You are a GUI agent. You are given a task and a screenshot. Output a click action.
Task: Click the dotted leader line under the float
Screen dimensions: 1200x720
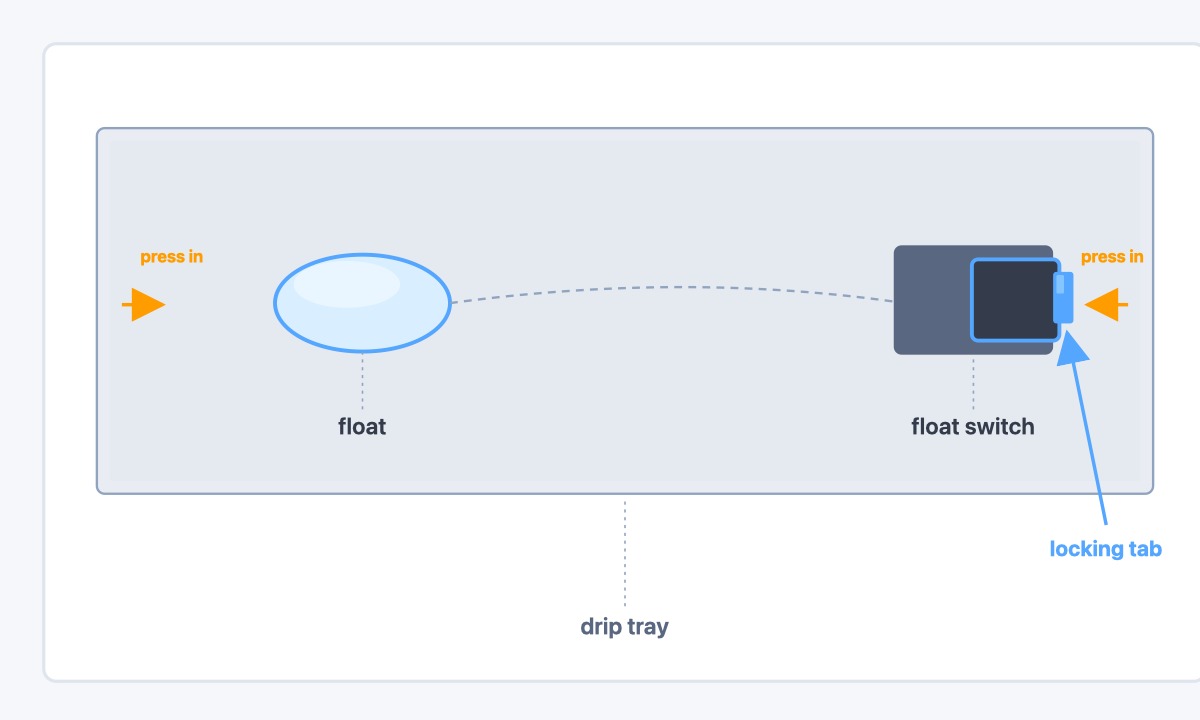362,380
